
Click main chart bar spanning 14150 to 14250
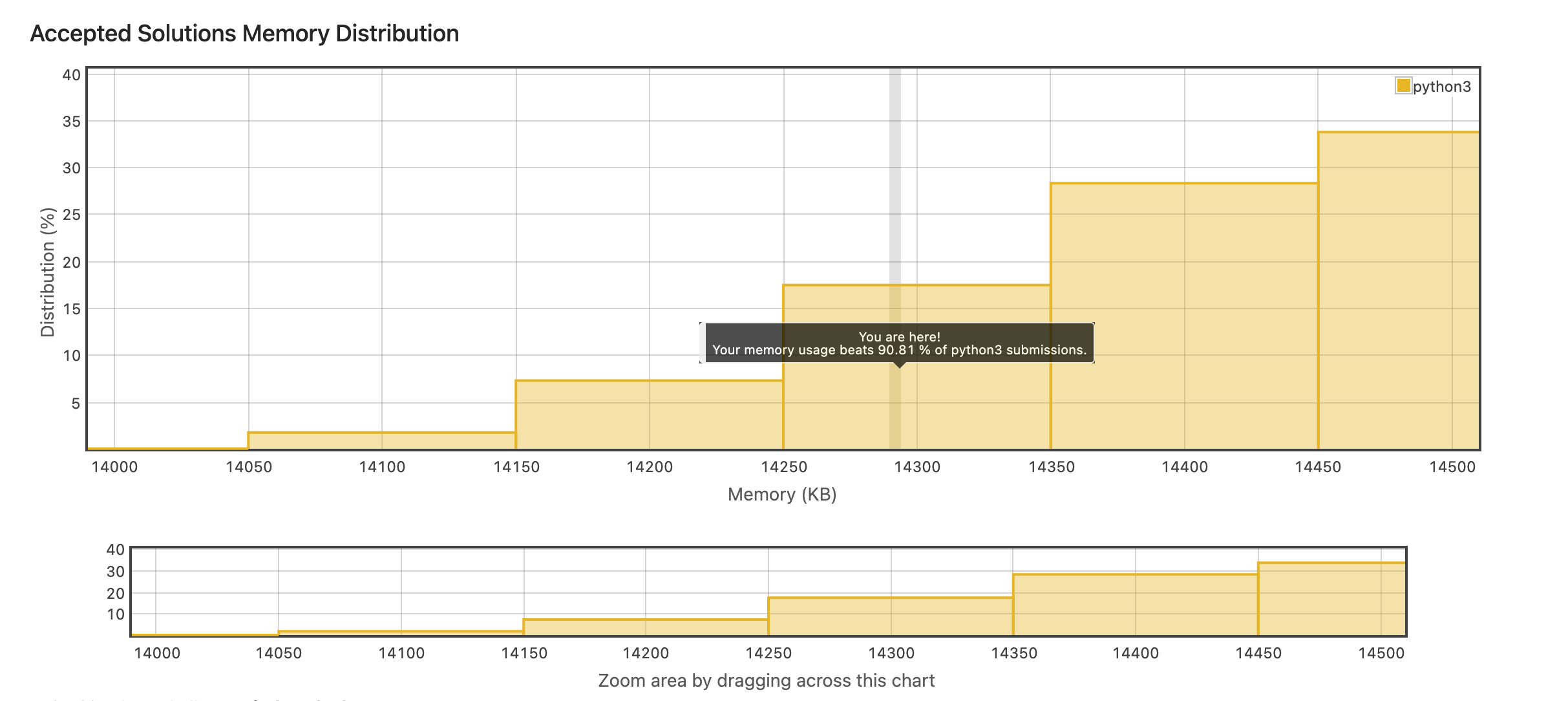(x=649, y=415)
